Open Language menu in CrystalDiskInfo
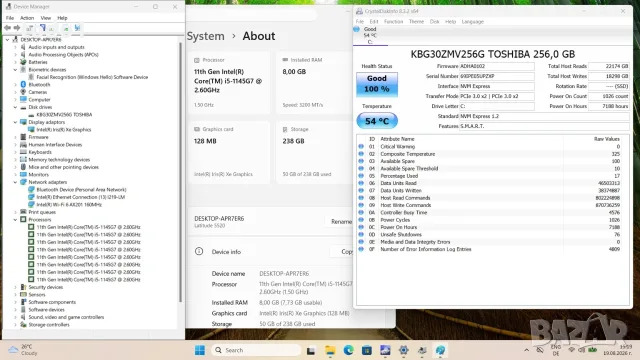This screenshot has width=640, height=360. click(x=473, y=22)
